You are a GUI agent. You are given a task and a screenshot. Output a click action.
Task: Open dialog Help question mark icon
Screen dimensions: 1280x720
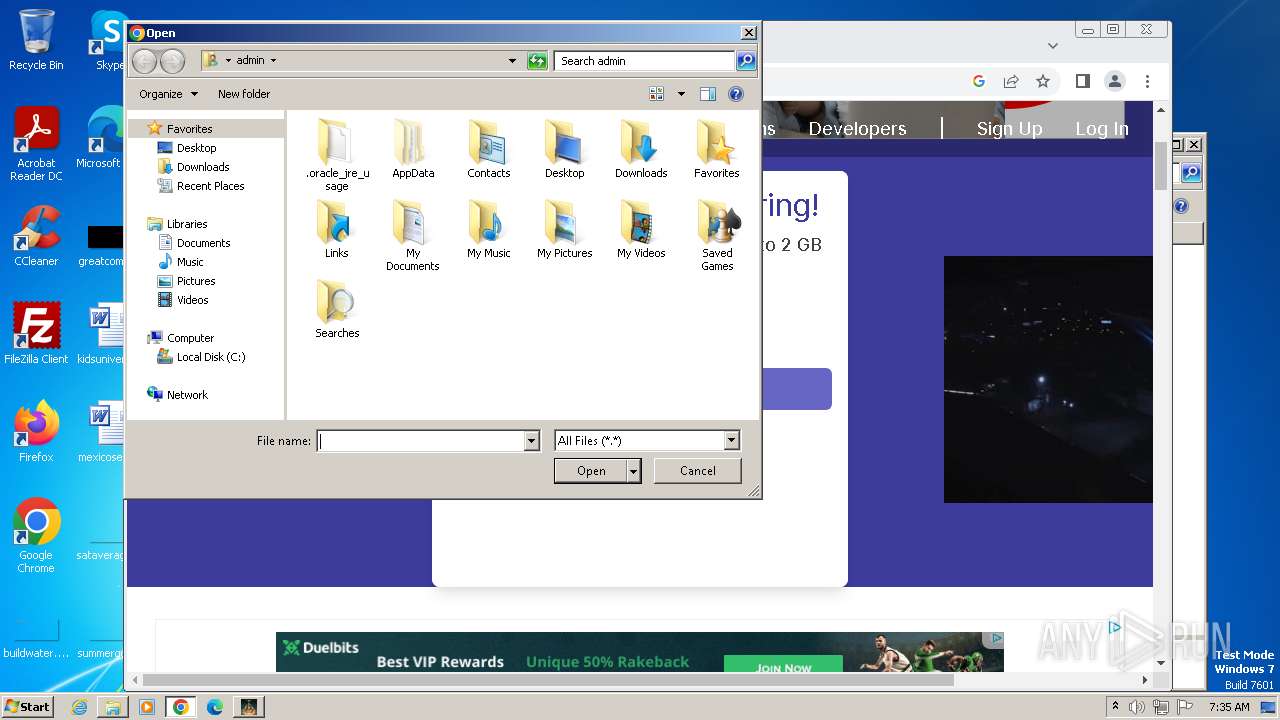tap(736, 94)
